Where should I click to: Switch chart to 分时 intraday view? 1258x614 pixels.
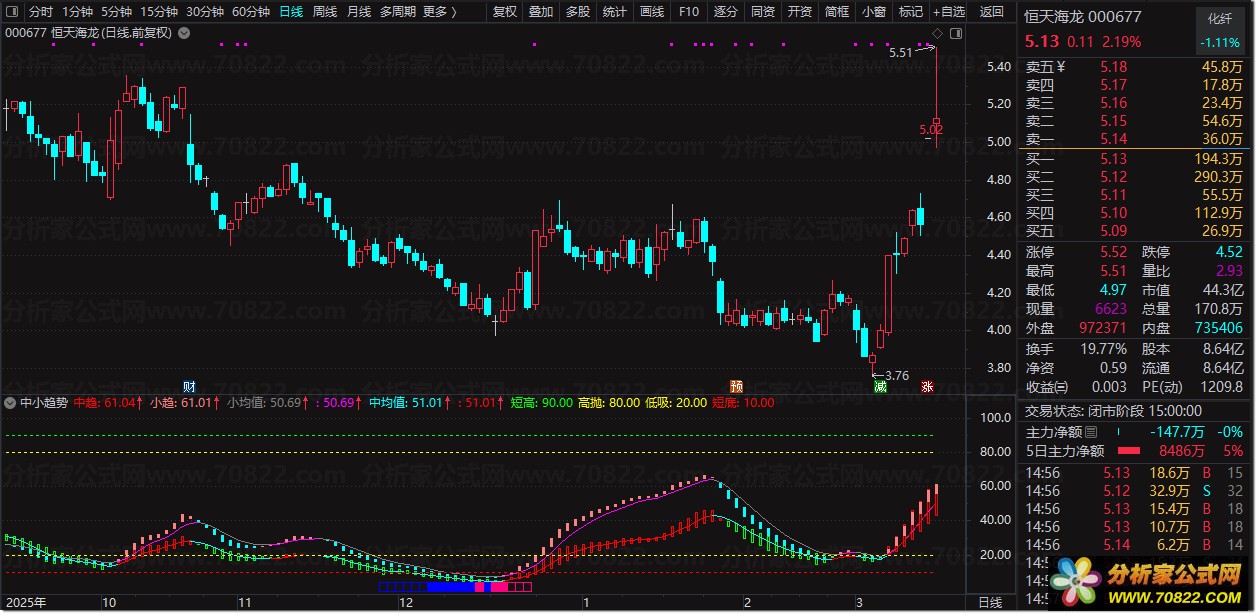40,12
